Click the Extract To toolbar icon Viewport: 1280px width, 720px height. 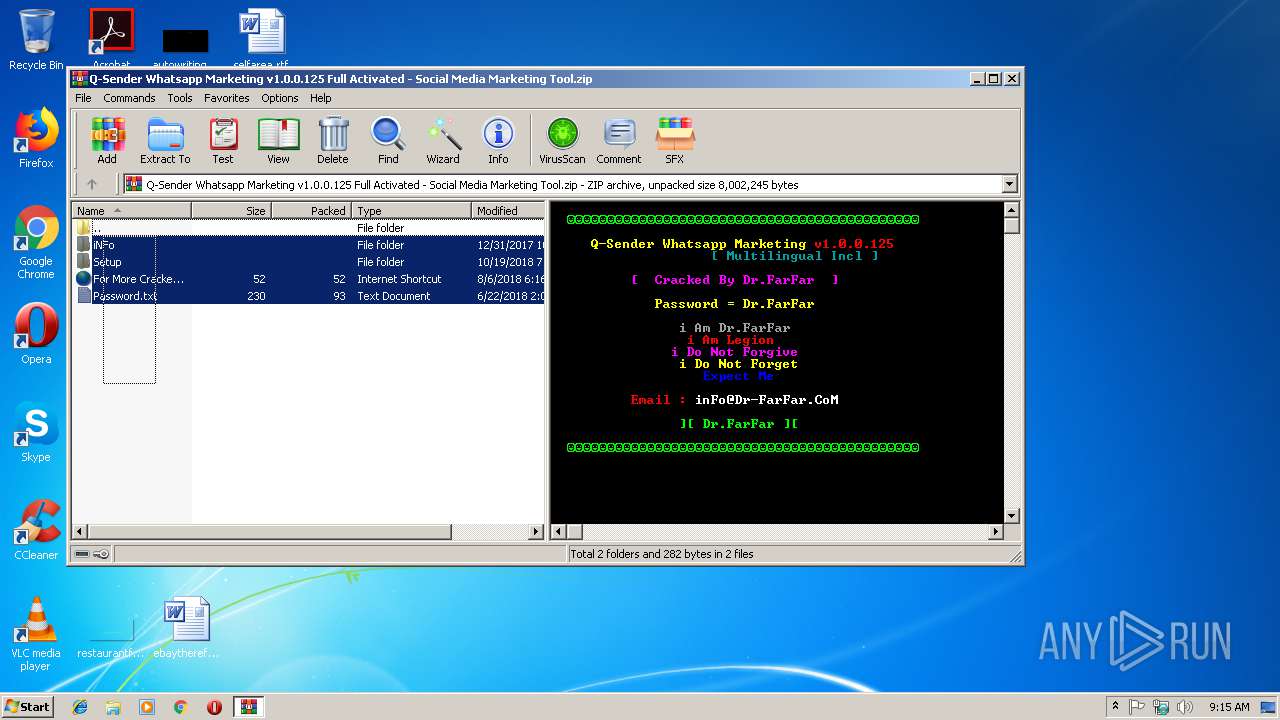[x=165, y=141]
